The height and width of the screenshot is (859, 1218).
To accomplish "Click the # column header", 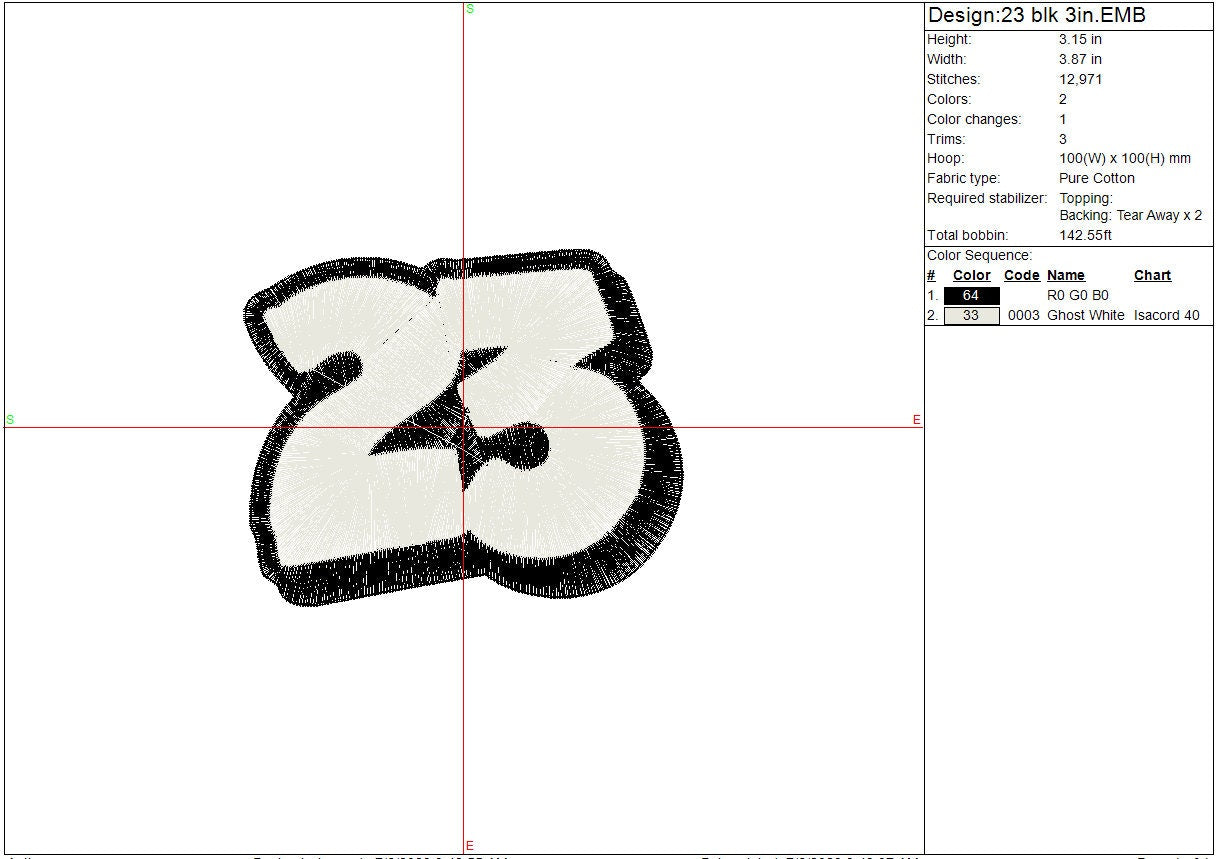I will (x=931, y=276).
